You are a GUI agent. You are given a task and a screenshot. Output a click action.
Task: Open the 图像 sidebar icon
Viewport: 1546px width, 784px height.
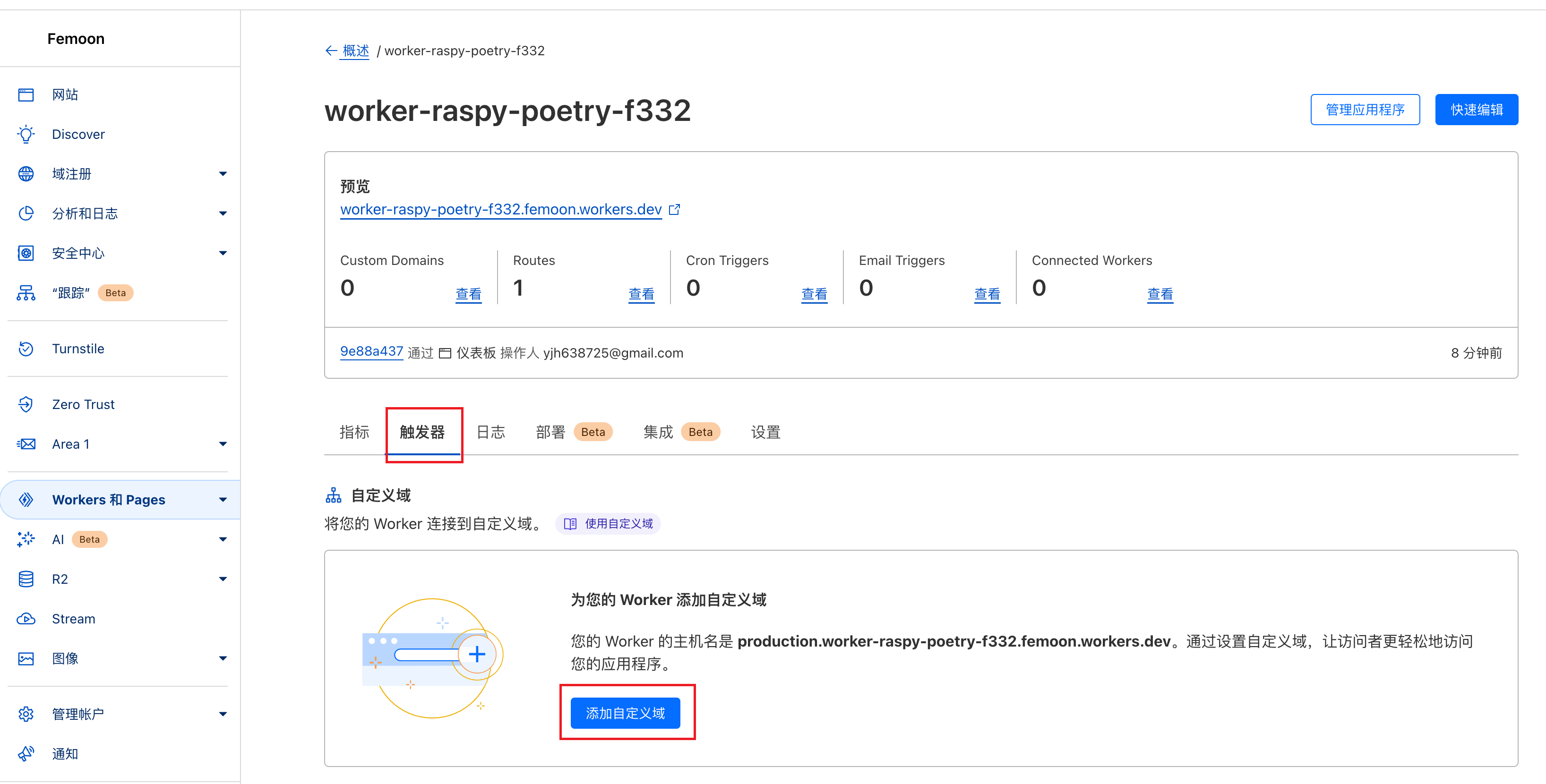click(x=26, y=658)
